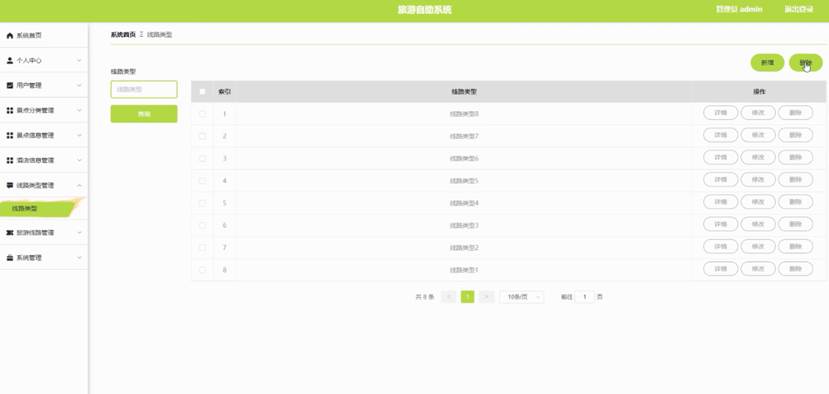
Task: Click the green 查询 search button
Action: pos(144,114)
